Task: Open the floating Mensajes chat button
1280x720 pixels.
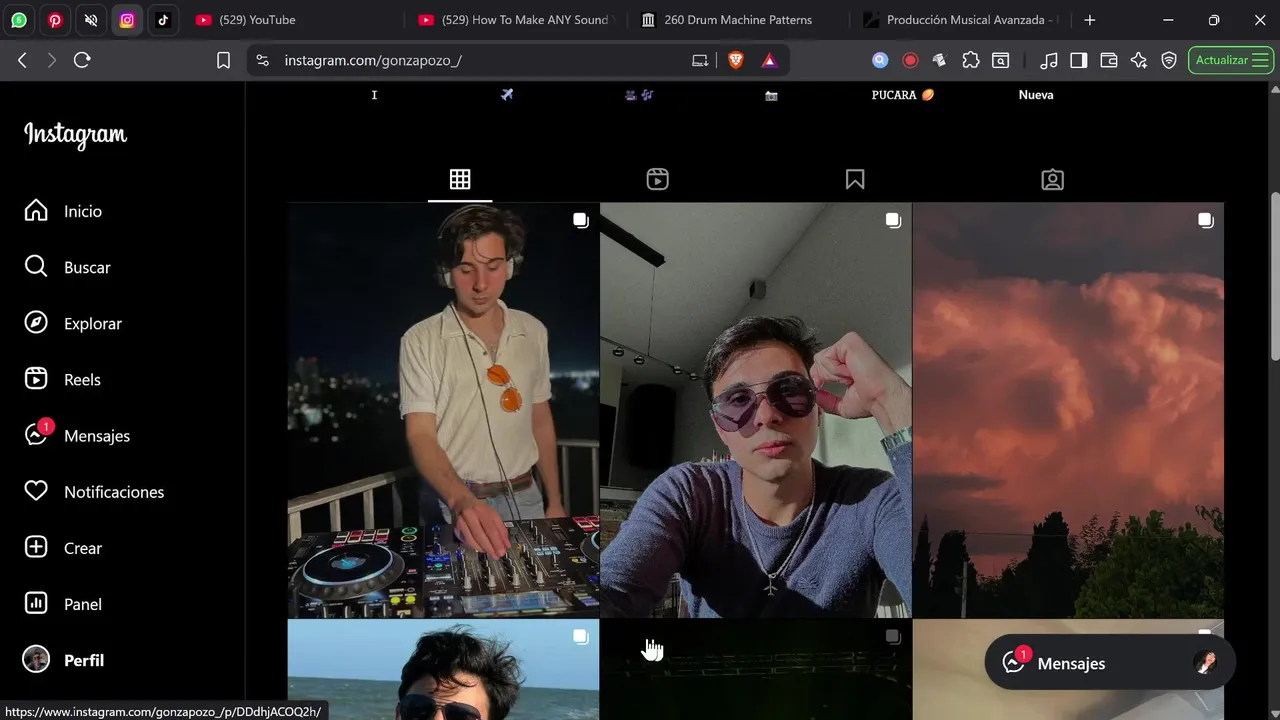Action: (x=1110, y=663)
